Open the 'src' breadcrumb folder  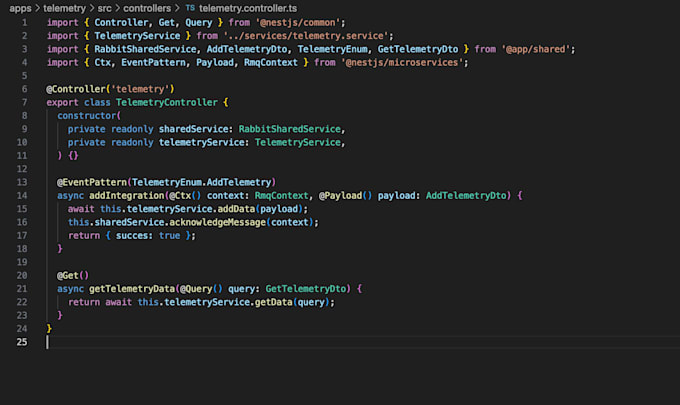(104, 8)
